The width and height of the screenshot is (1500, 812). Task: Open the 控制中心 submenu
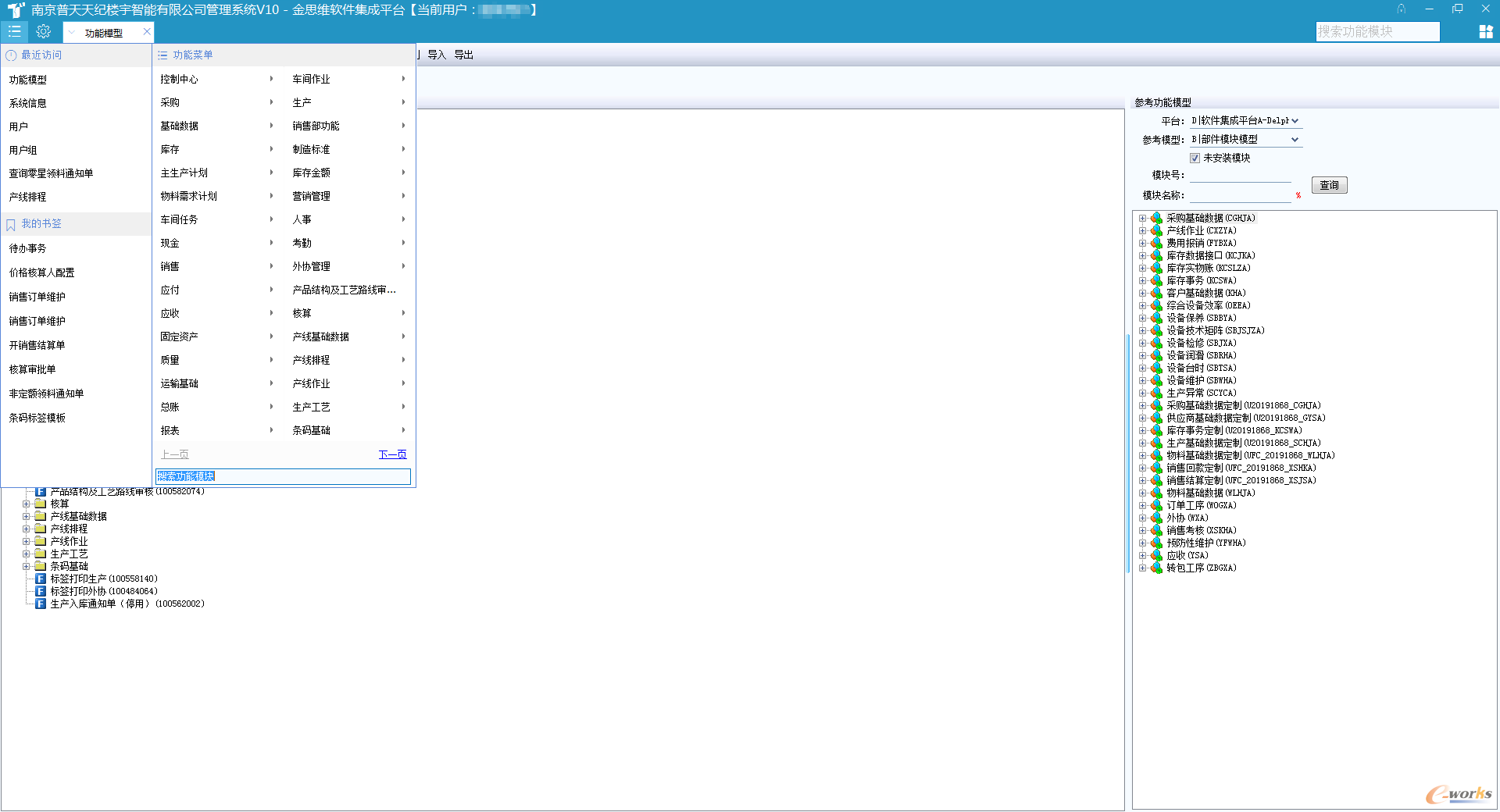click(x=217, y=79)
